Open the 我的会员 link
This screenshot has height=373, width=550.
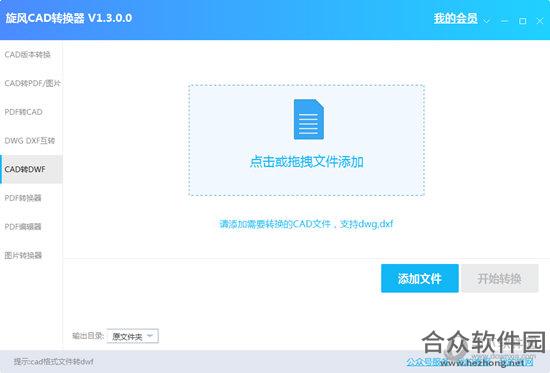coord(456,19)
